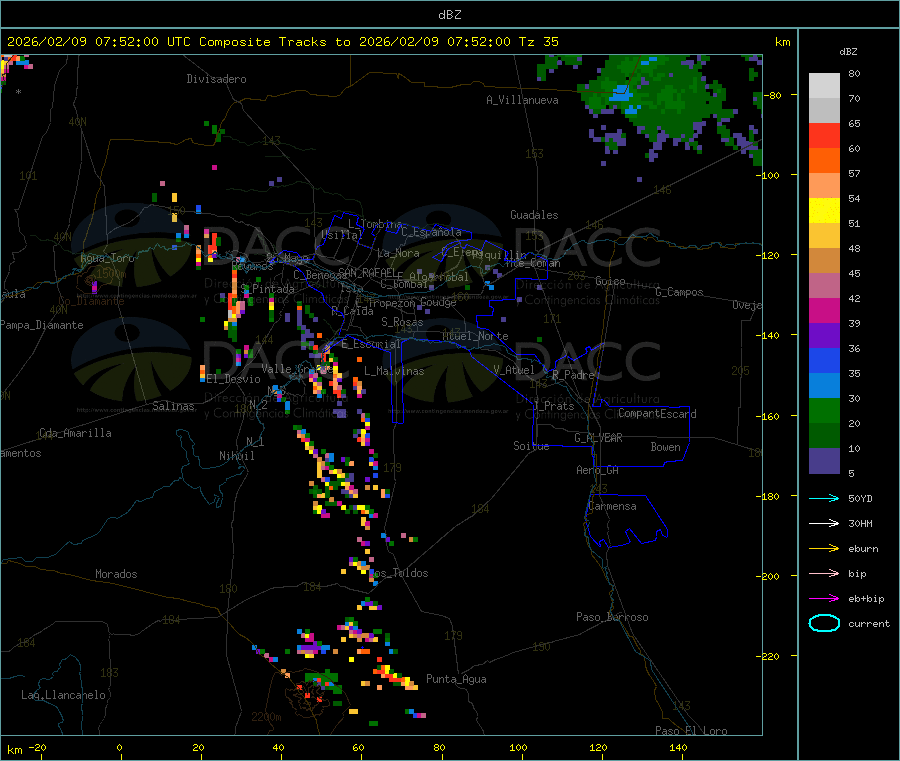Click the Punta_Agua map label
The image size is (900, 761).
pyautogui.click(x=456, y=679)
